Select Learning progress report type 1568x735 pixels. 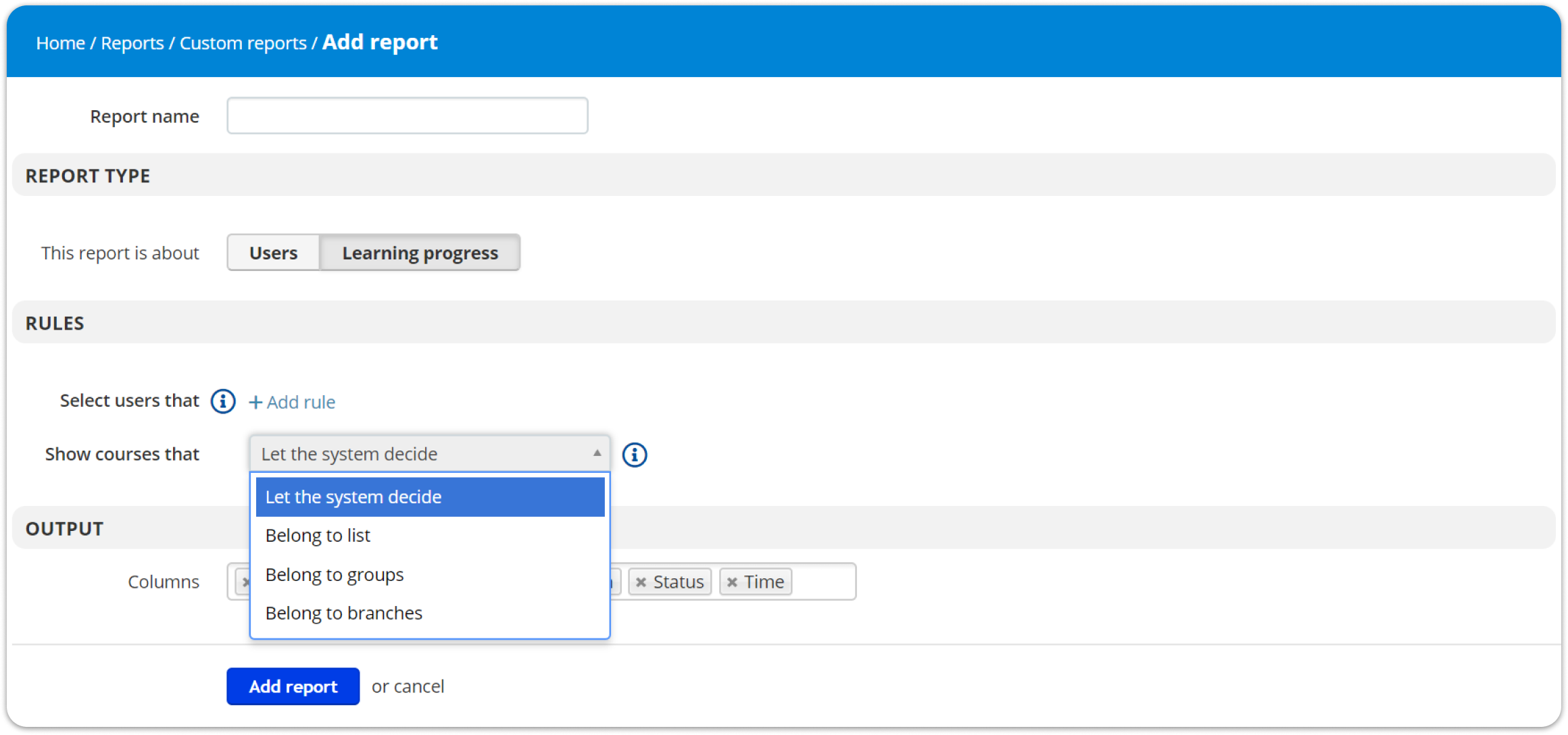point(420,253)
